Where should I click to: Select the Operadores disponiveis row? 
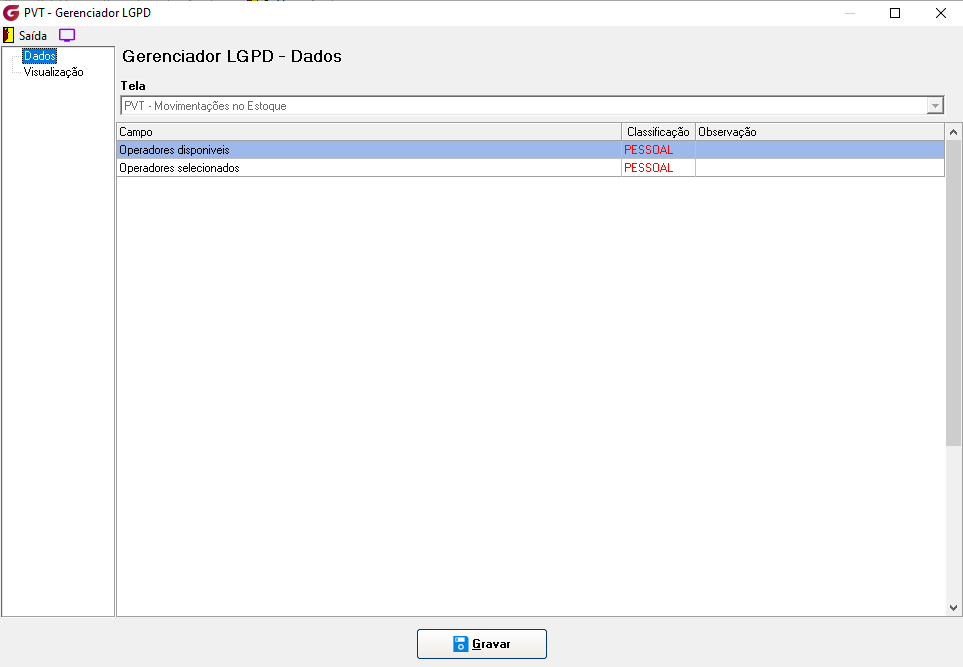coord(531,150)
